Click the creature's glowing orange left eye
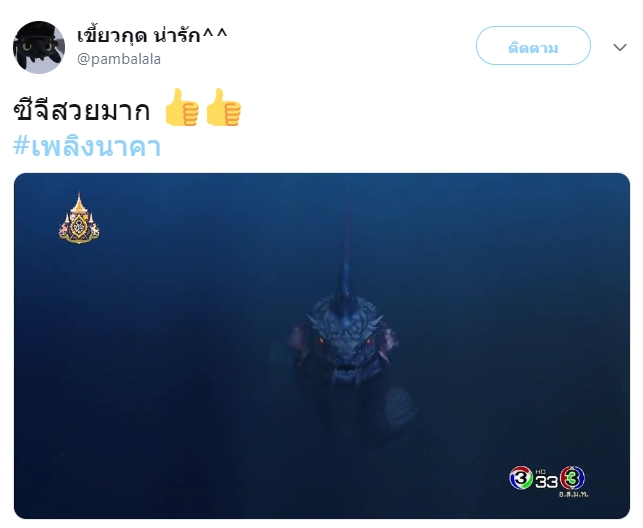 [321, 340]
